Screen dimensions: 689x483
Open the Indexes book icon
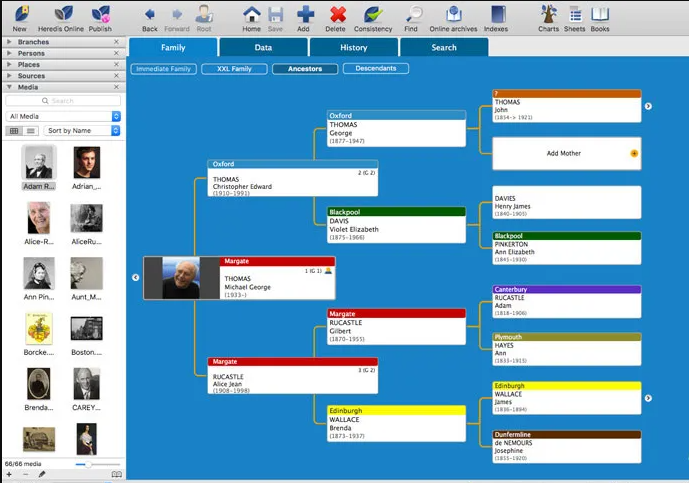click(498, 14)
